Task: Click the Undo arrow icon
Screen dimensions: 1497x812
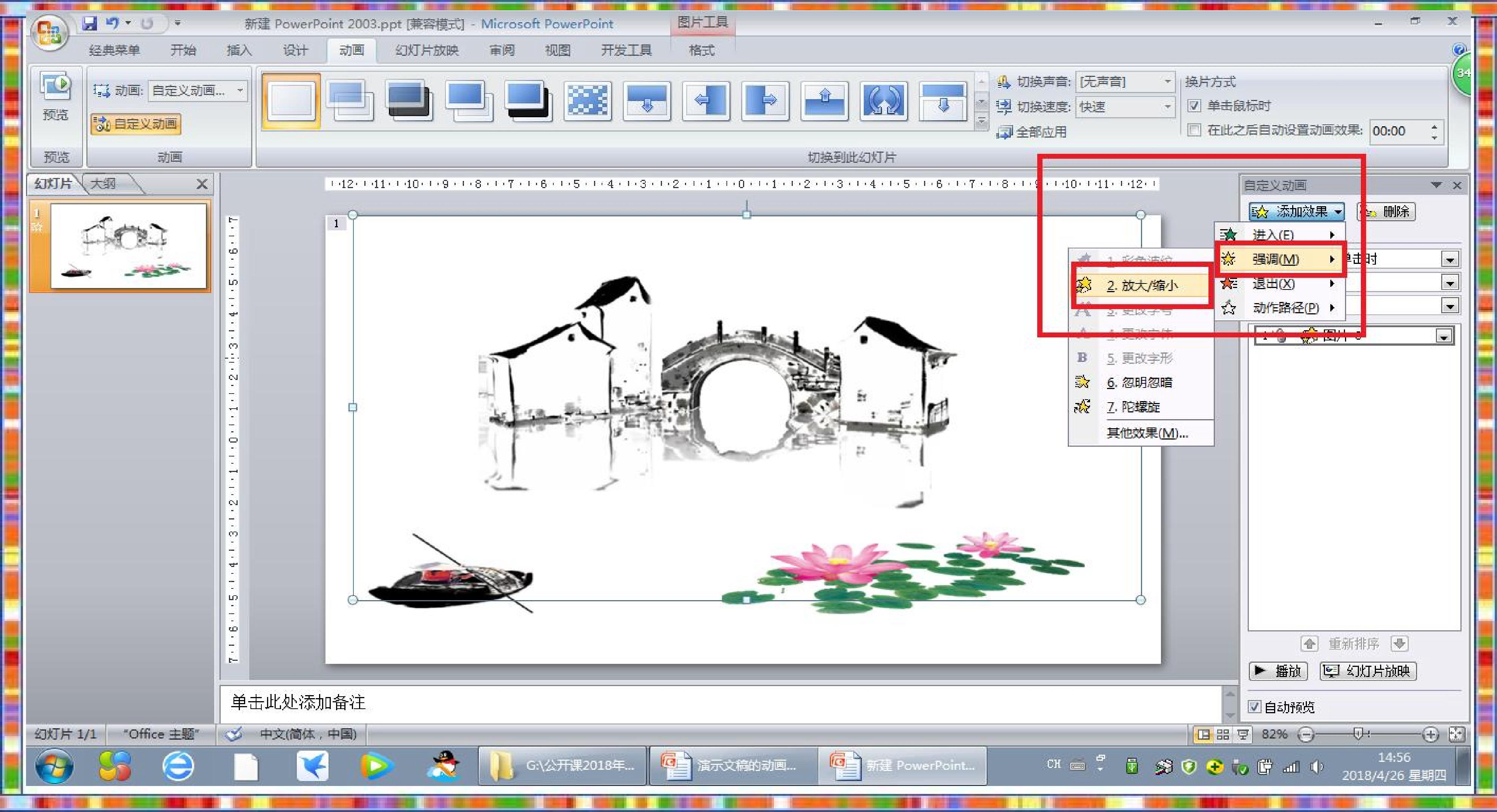Action: (x=113, y=23)
